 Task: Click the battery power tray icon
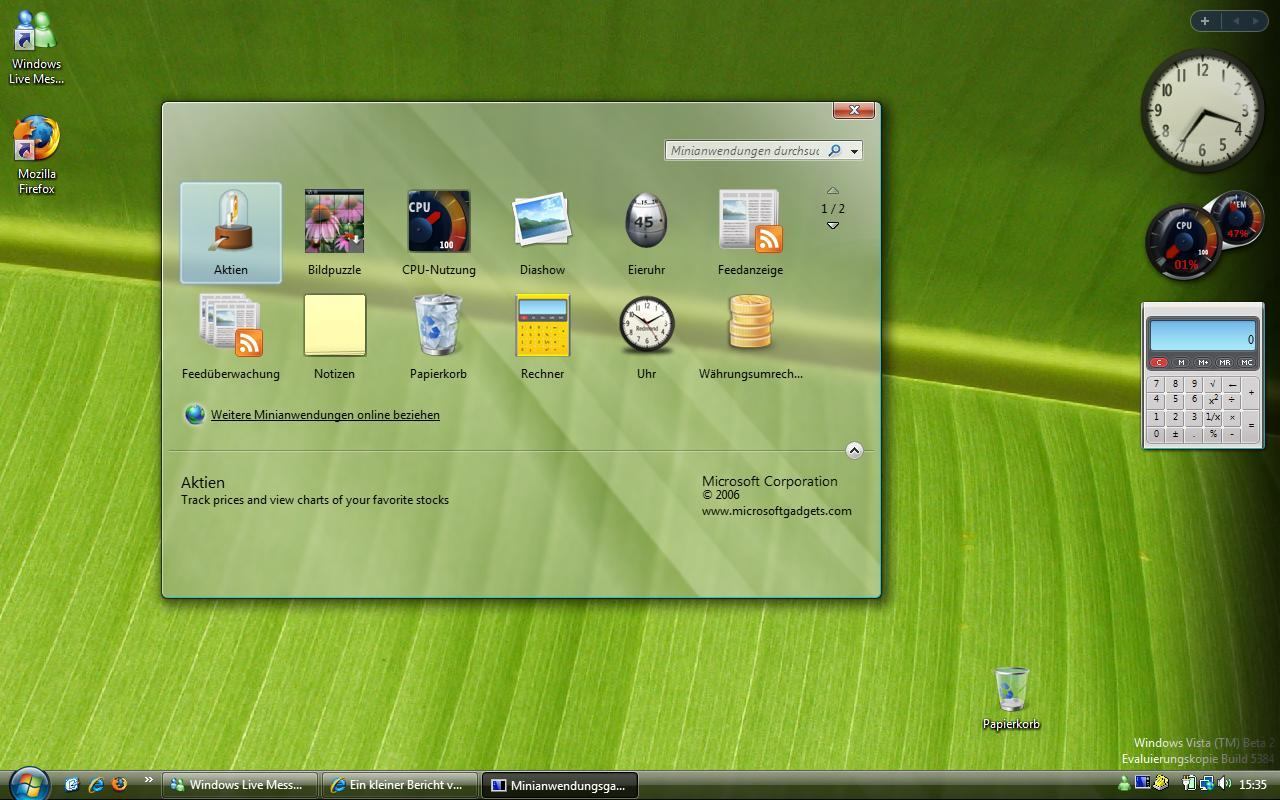pyautogui.click(x=1190, y=783)
